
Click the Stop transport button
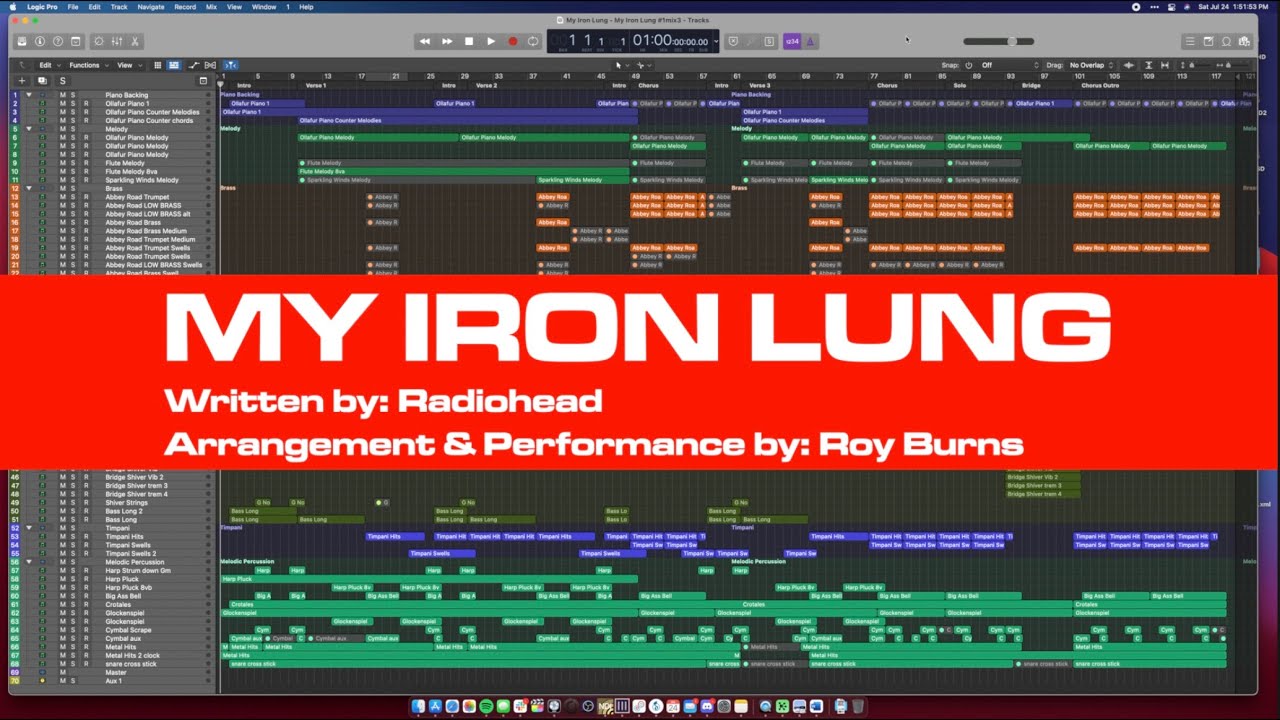[x=469, y=41]
